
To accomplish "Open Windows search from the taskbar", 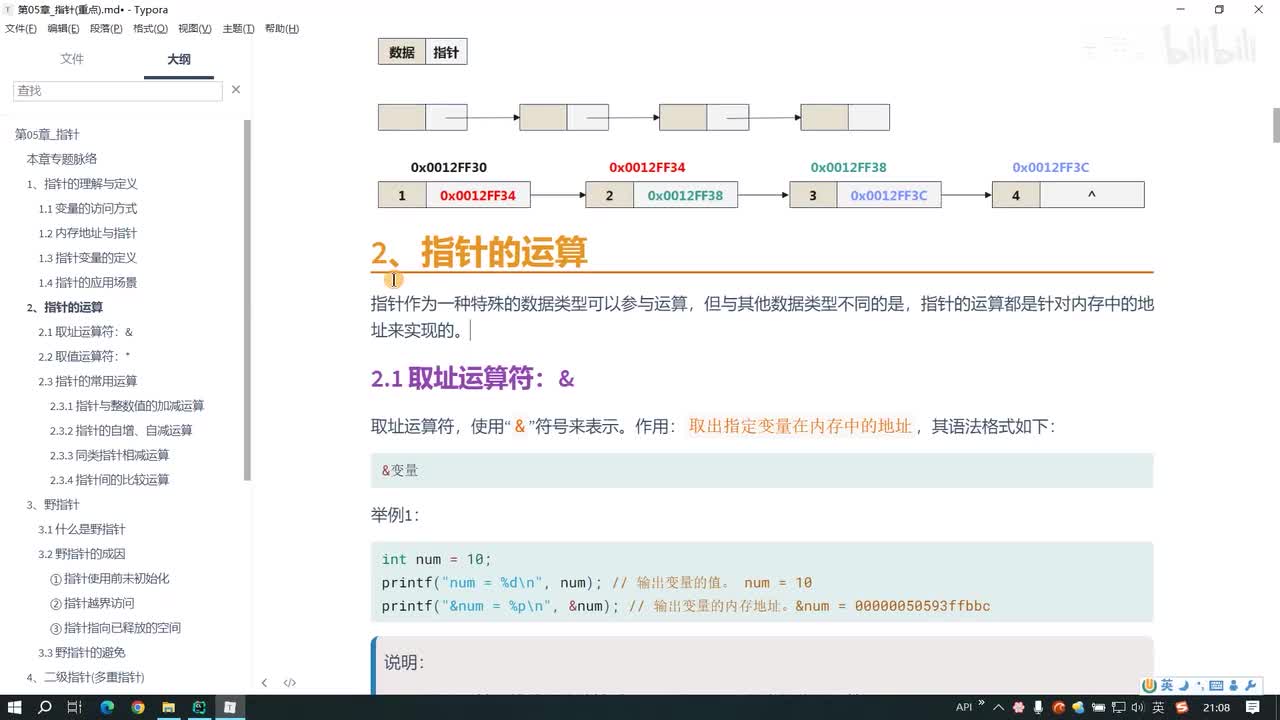I will [x=44, y=707].
